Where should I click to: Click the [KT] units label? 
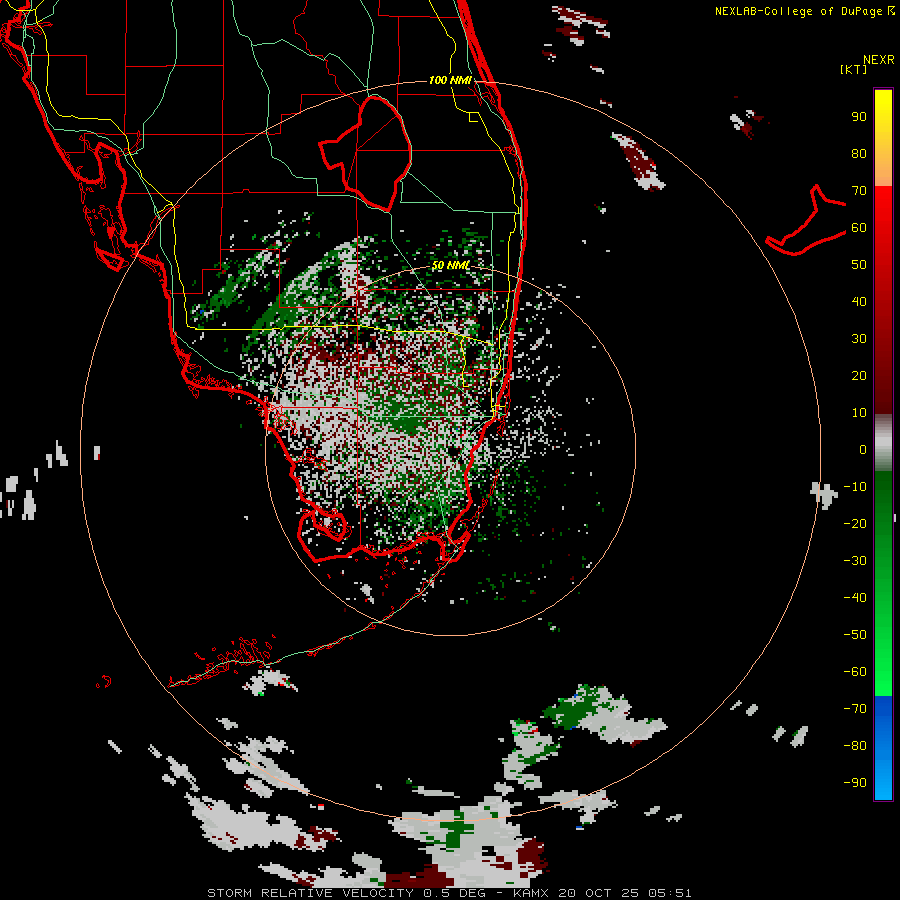[853, 69]
